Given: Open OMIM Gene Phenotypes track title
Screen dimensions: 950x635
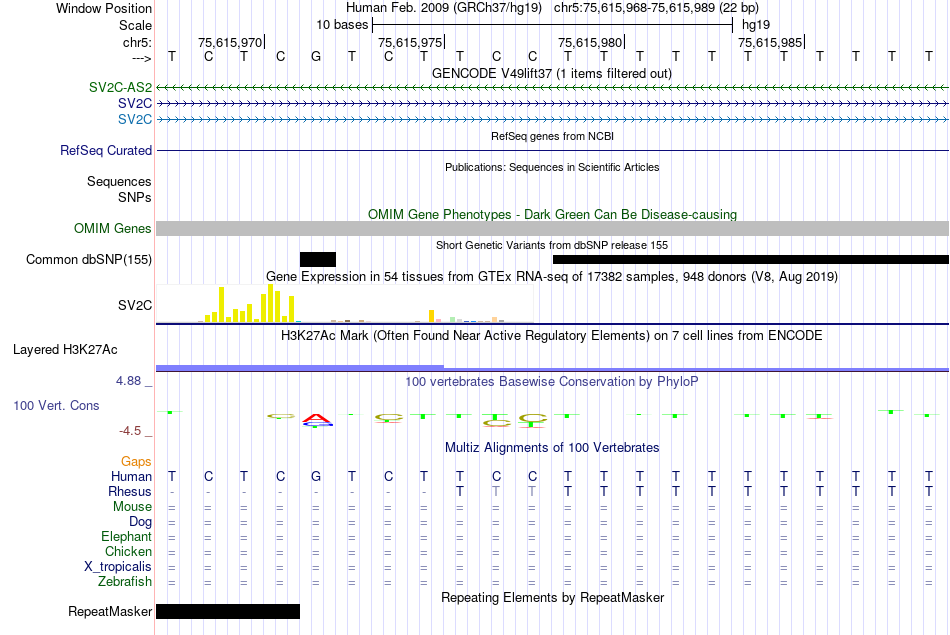Looking at the screenshot, I should [x=552, y=214].
